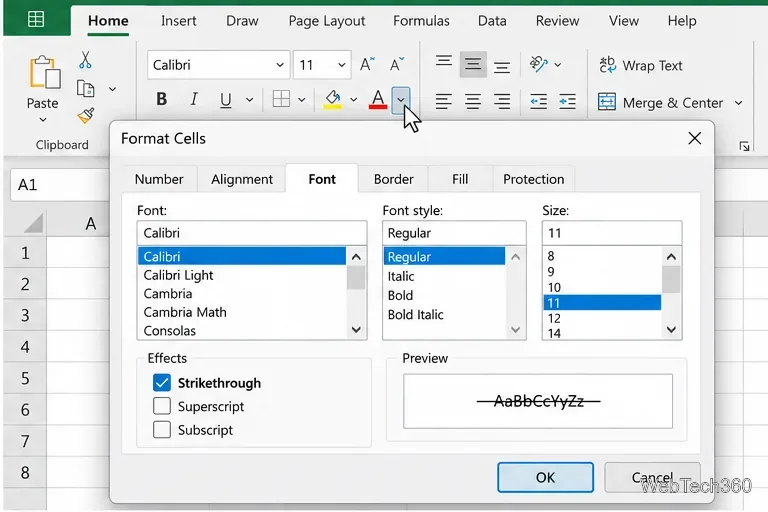The width and height of the screenshot is (768, 512).
Task: Center text horizontally in the ribbon
Action: point(473,101)
